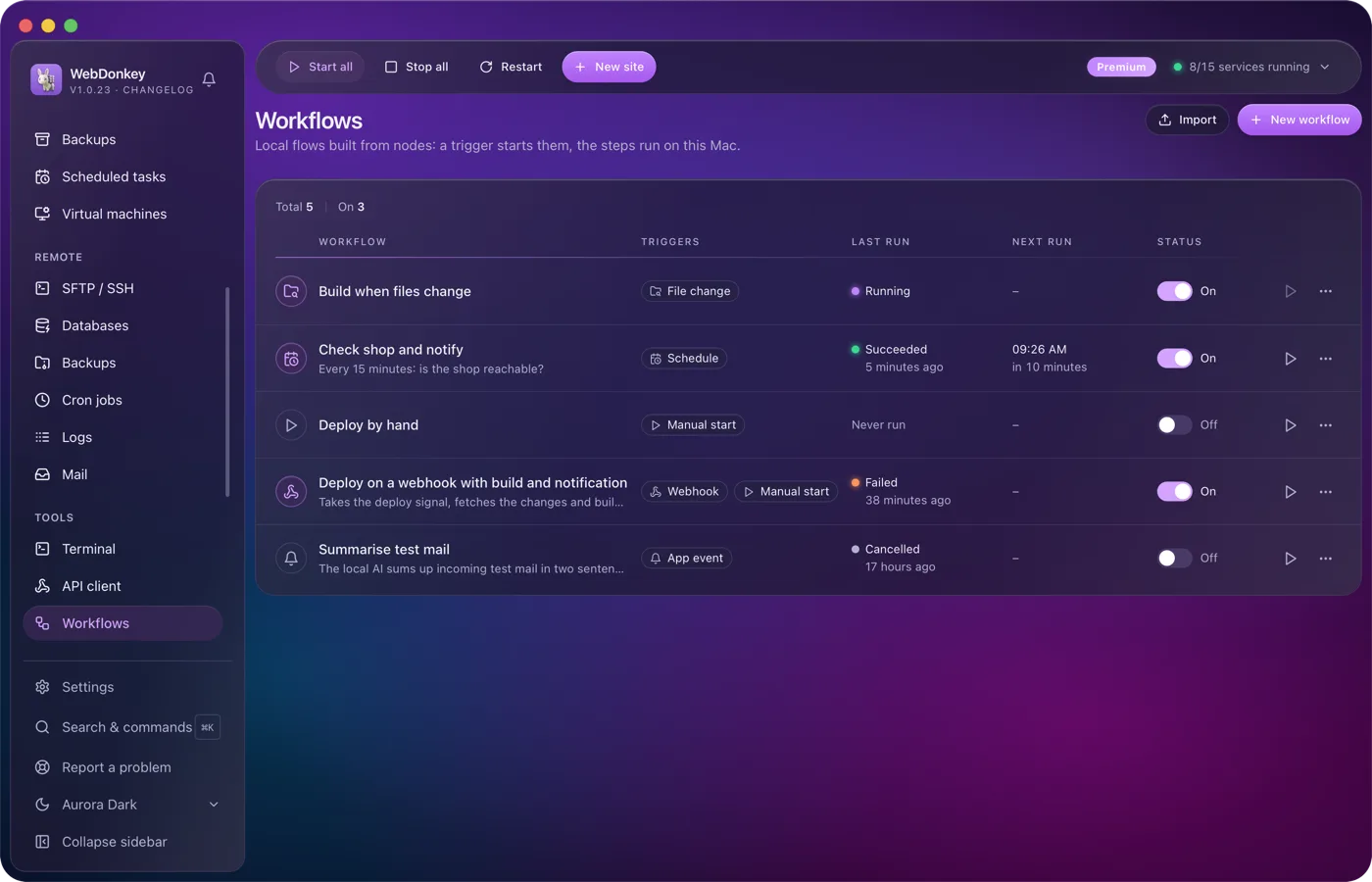
Task: Click the bell icon of Summarise test mail
Action: click(291, 559)
